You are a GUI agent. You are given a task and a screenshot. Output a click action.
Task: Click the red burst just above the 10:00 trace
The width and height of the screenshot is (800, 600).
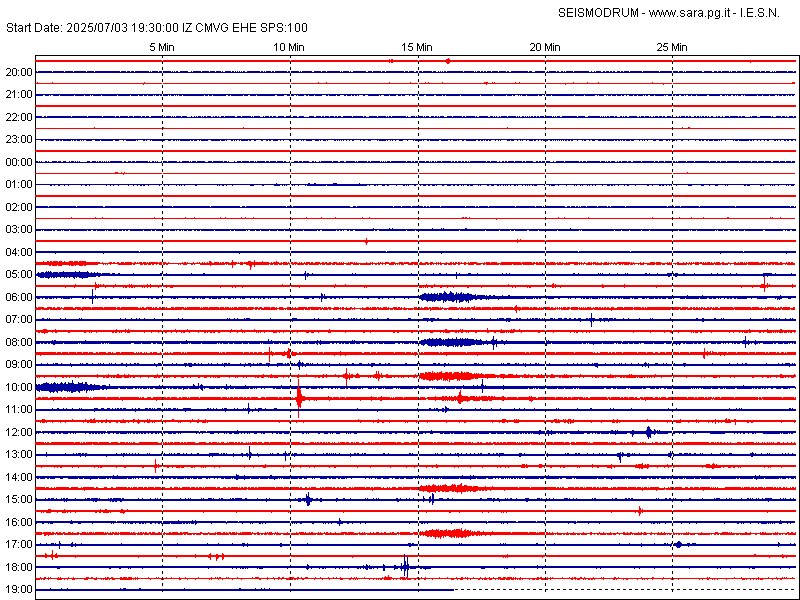click(452, 376)
